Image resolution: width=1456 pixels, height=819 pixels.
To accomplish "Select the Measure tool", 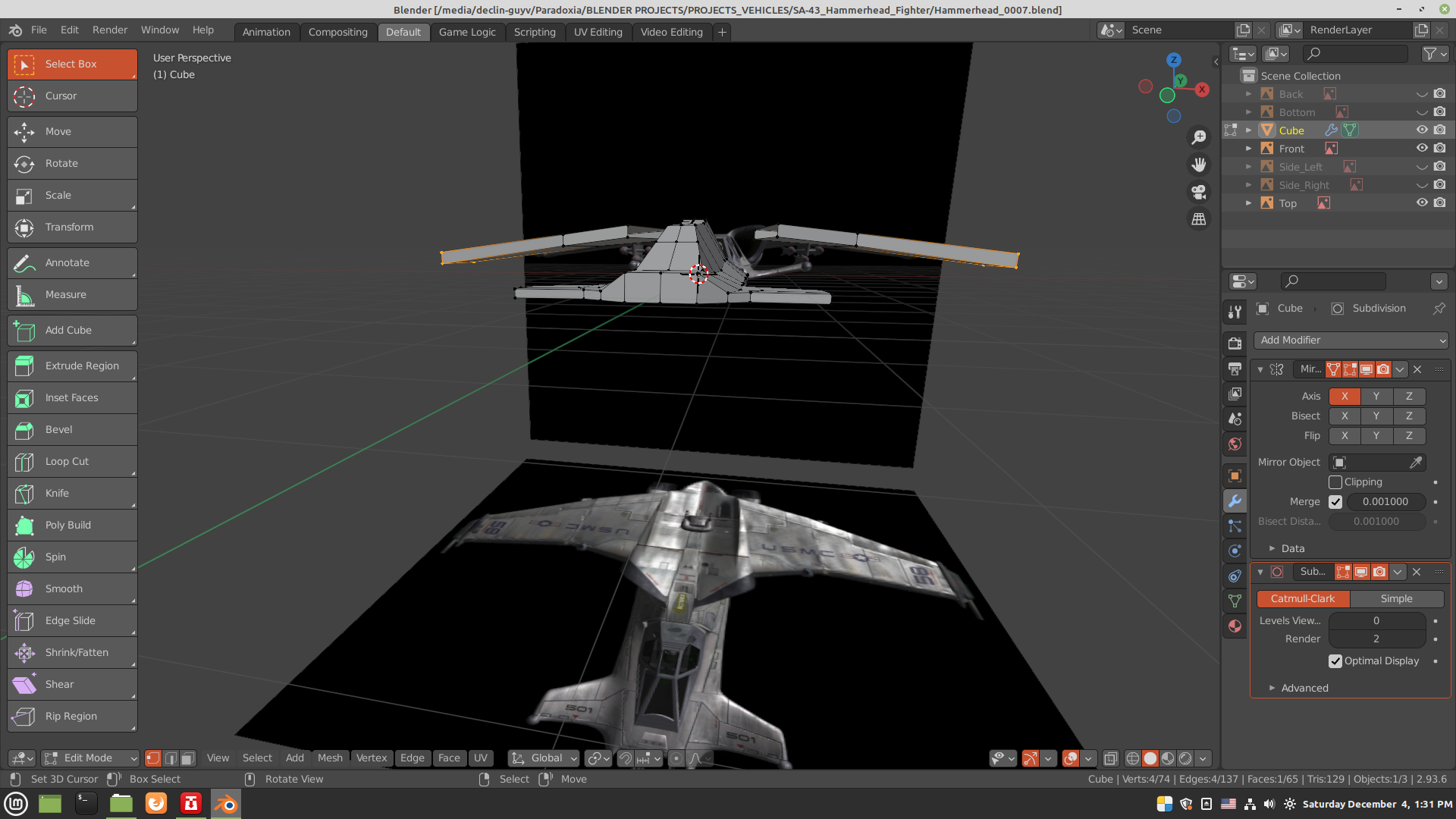I will (72, 295).
